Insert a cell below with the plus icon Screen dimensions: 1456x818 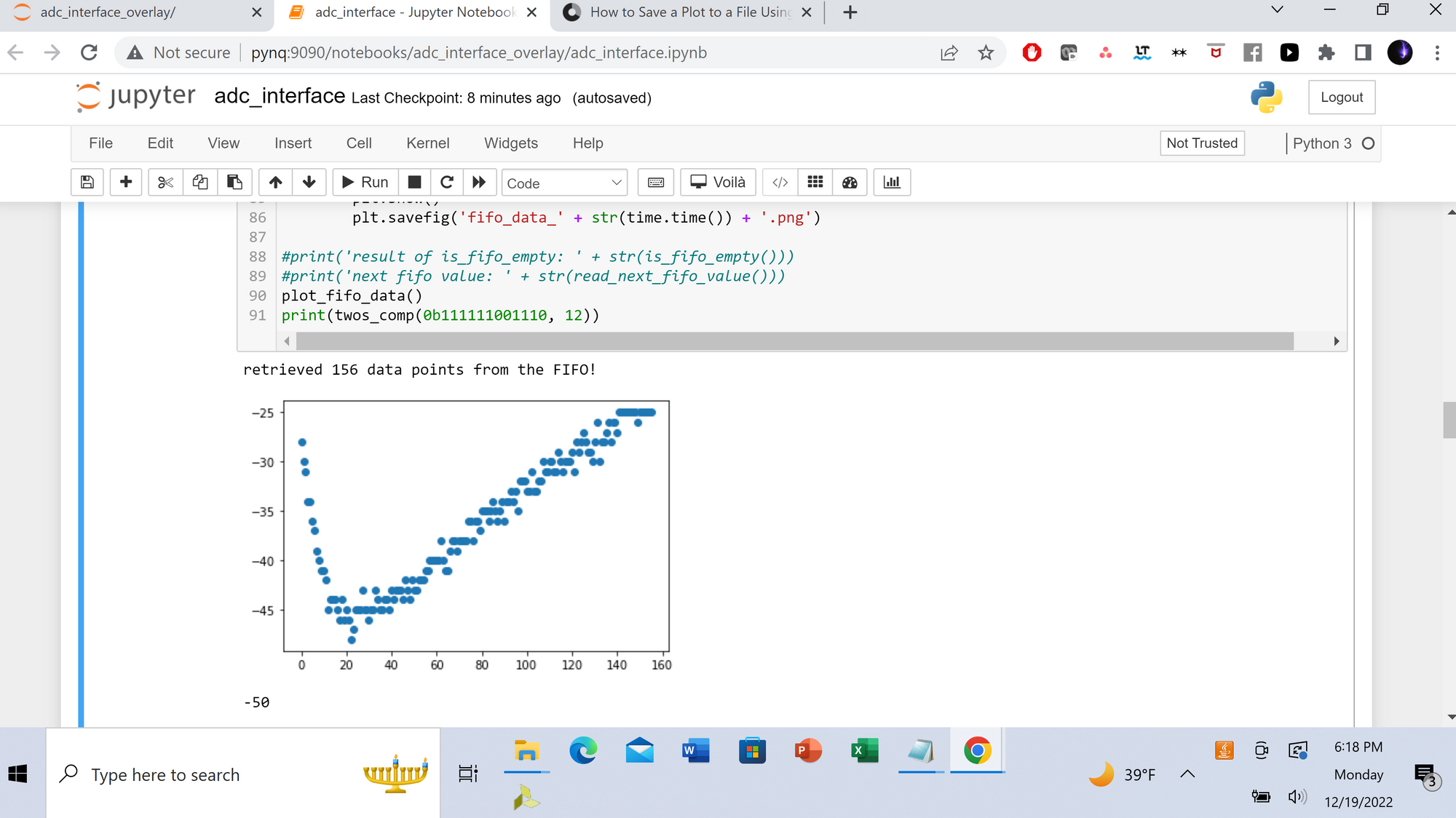[126, 182]
